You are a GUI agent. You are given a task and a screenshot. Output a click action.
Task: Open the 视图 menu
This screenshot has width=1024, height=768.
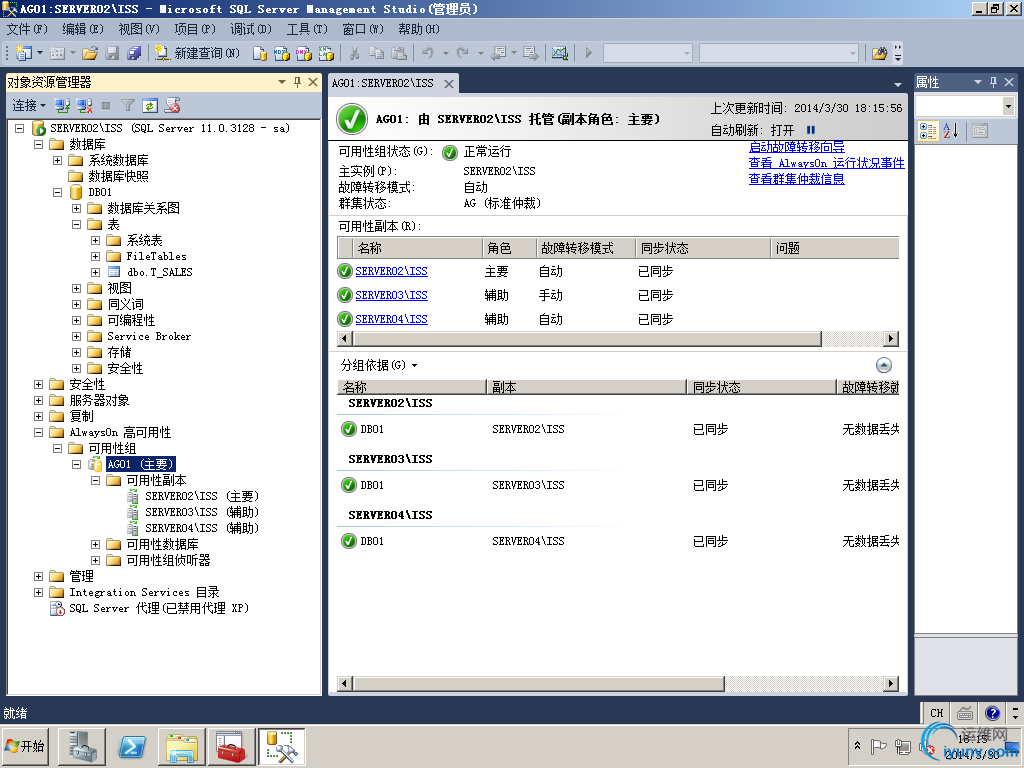point(138,29)
